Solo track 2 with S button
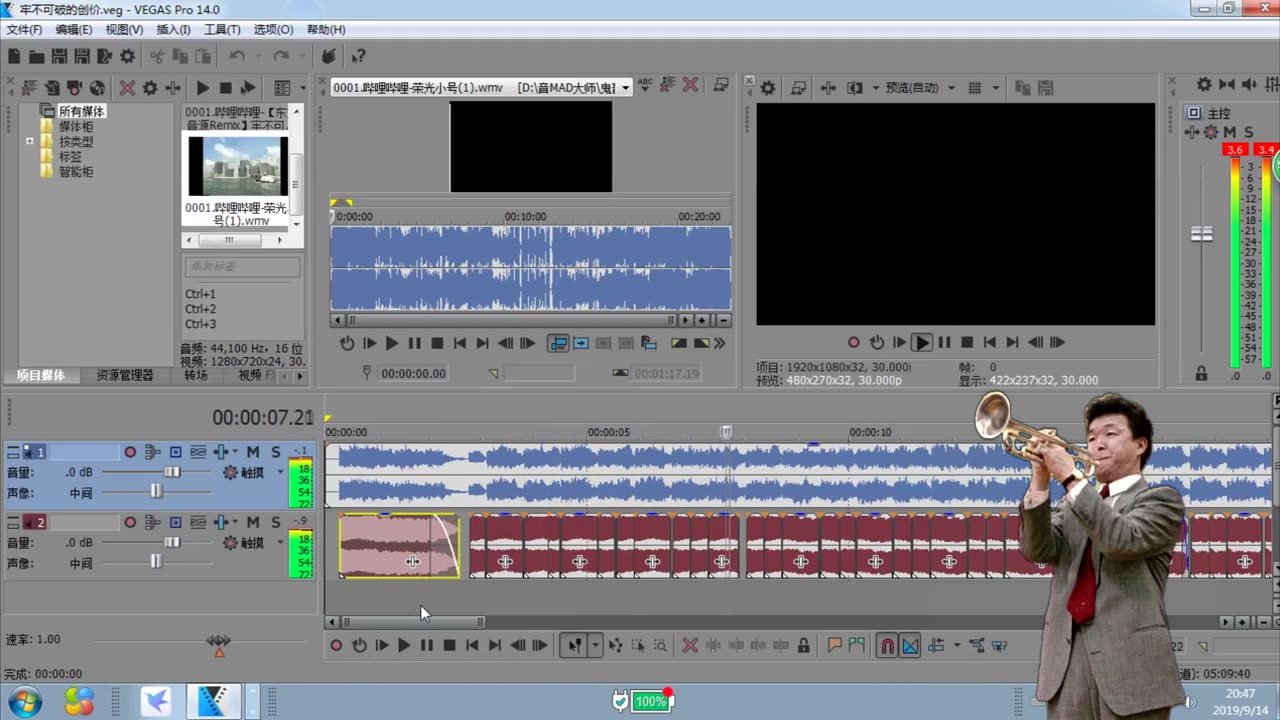 pyautogui.click(x=276, y=522)
